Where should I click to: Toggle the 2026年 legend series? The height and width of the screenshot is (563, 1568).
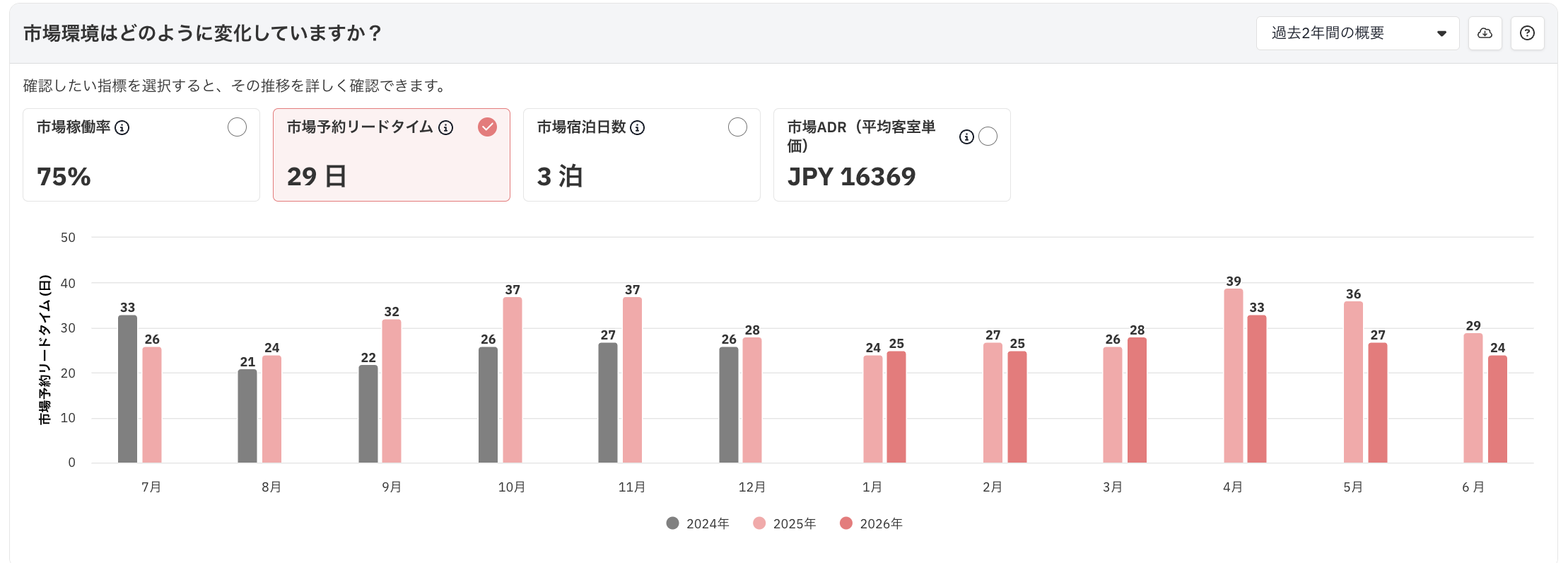pyautogui.click(x=871, y=523)
